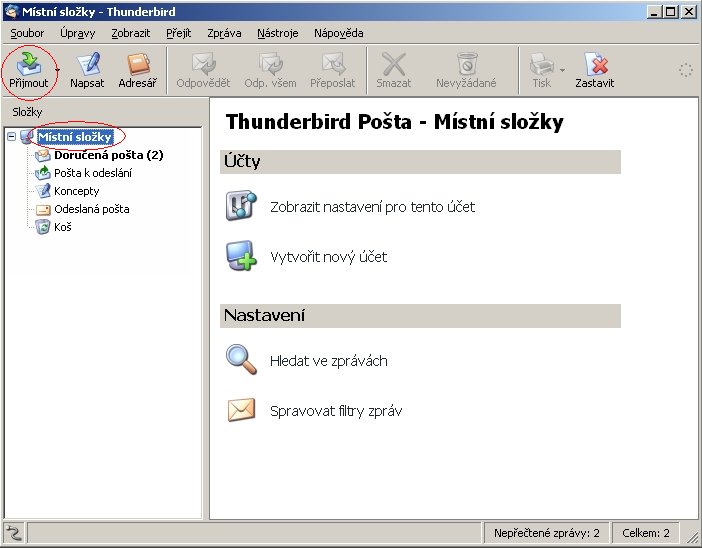Open the Adresář address book
702x548 pixels.
tap(139, 64)
